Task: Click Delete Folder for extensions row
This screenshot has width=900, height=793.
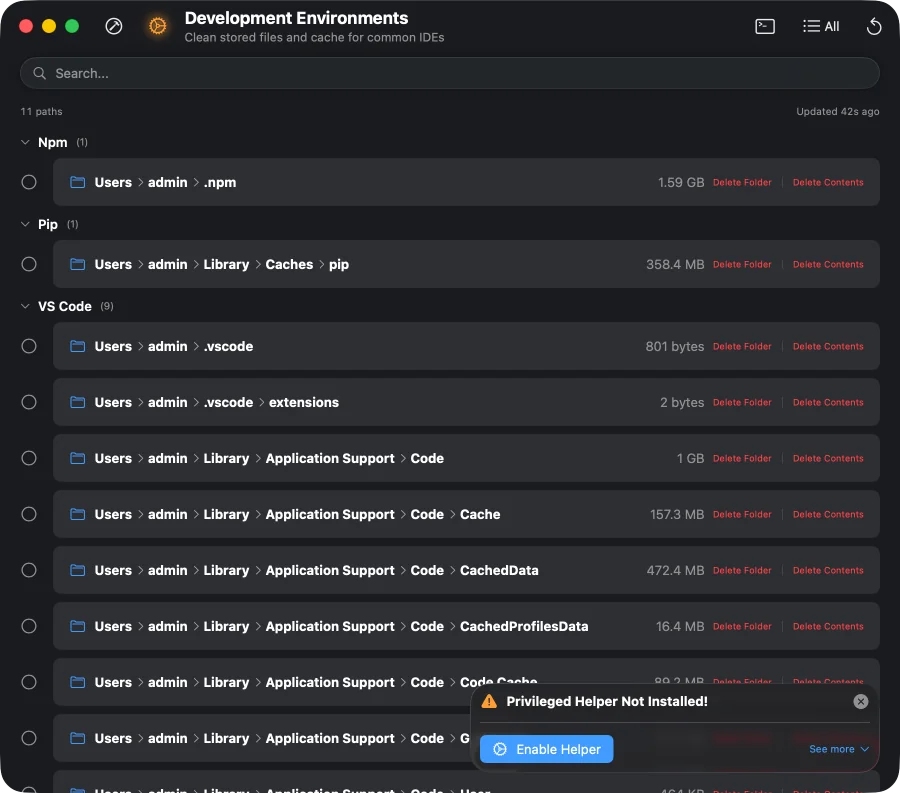Action: coord(742,402)
